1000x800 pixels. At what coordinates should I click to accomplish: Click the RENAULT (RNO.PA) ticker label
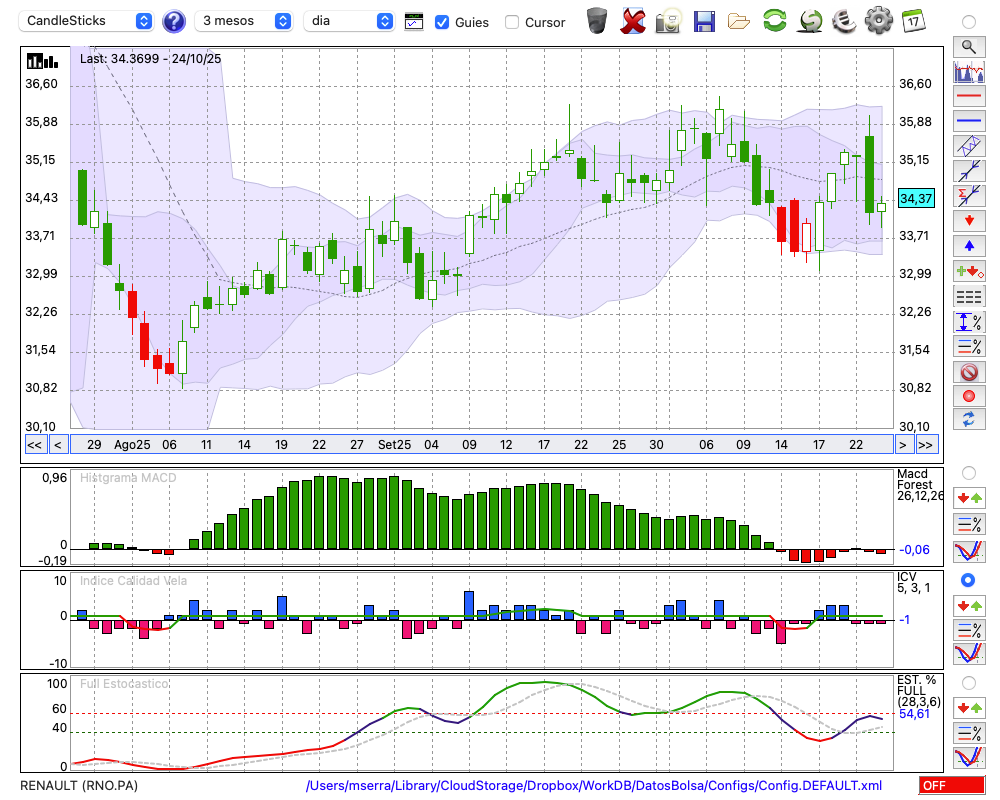pyautogui.click(x=79, y=785)
